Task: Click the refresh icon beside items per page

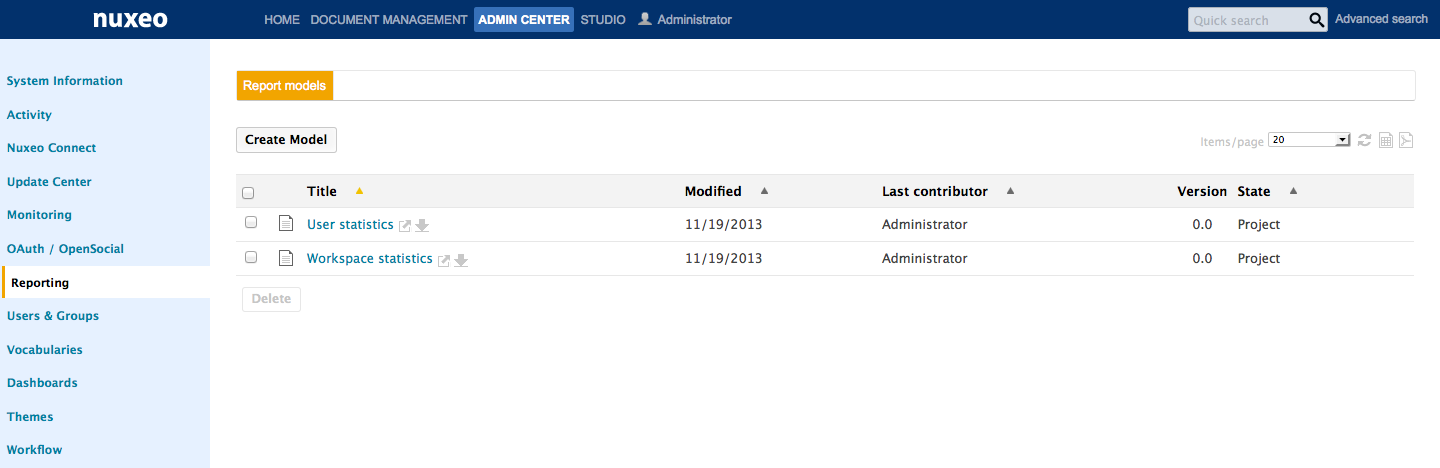Action: click(1364, 141)
